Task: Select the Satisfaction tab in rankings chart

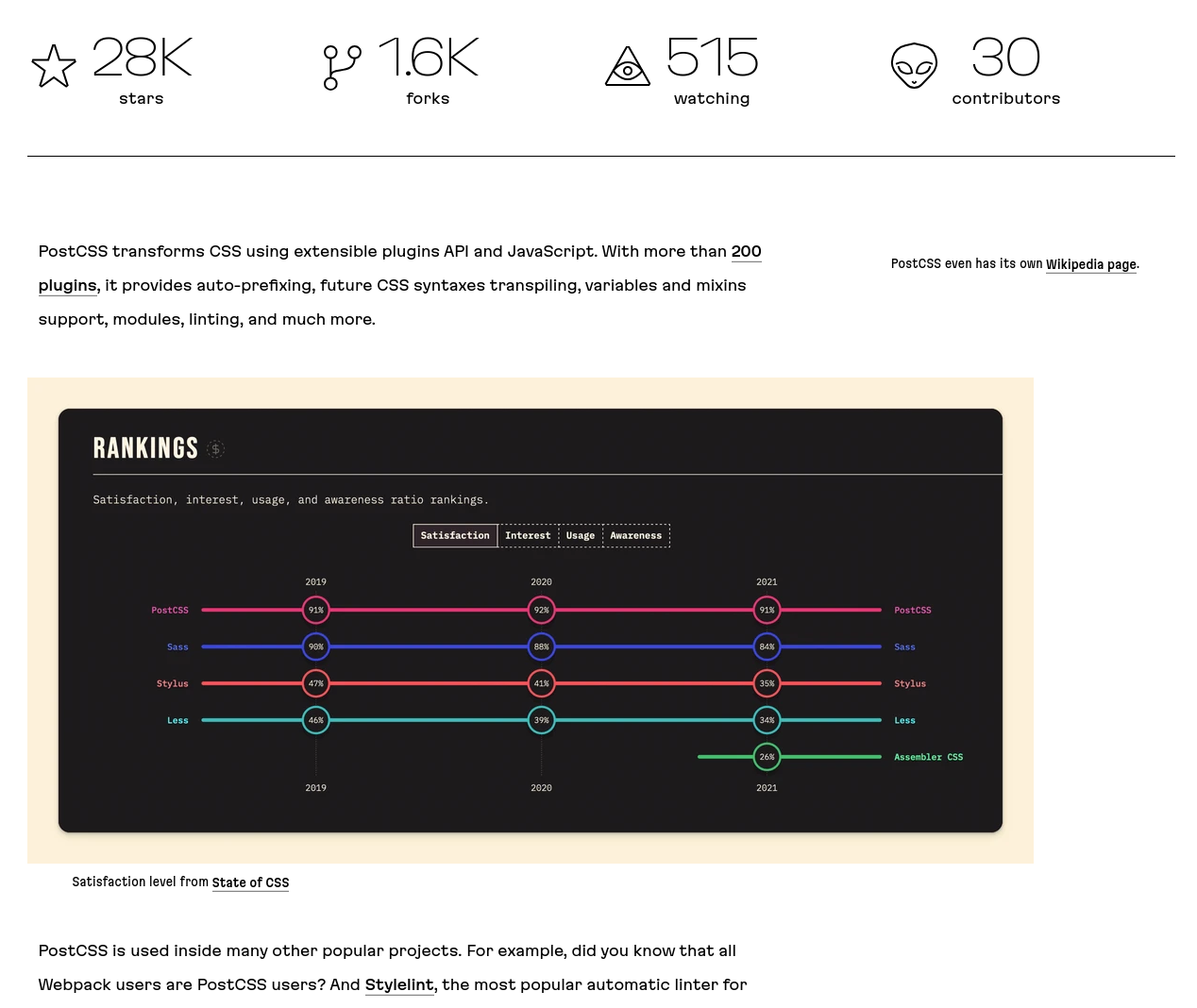Action: point(455,536)
